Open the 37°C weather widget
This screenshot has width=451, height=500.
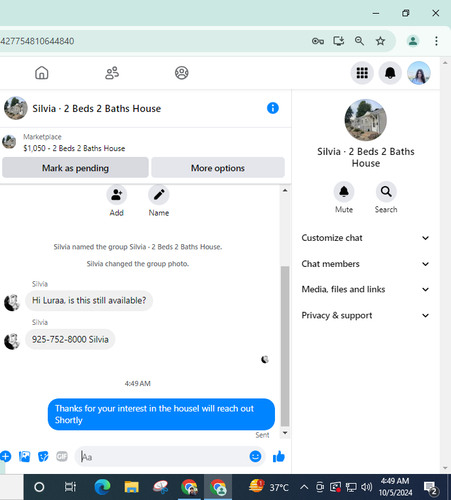(x=269, y=487)
